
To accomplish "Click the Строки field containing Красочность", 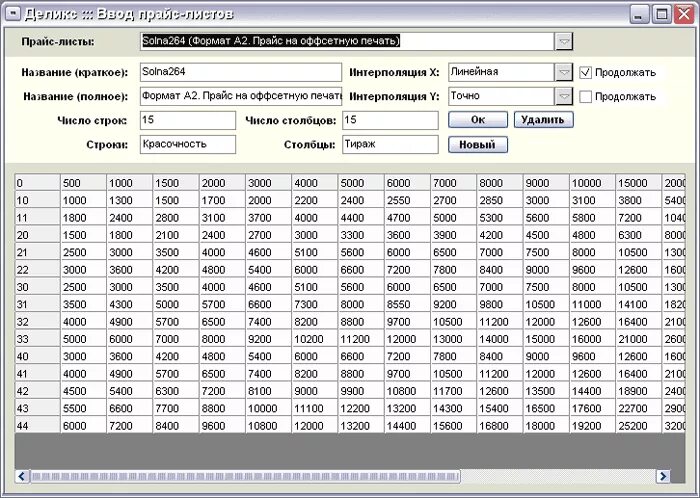I will pos(188,144).
